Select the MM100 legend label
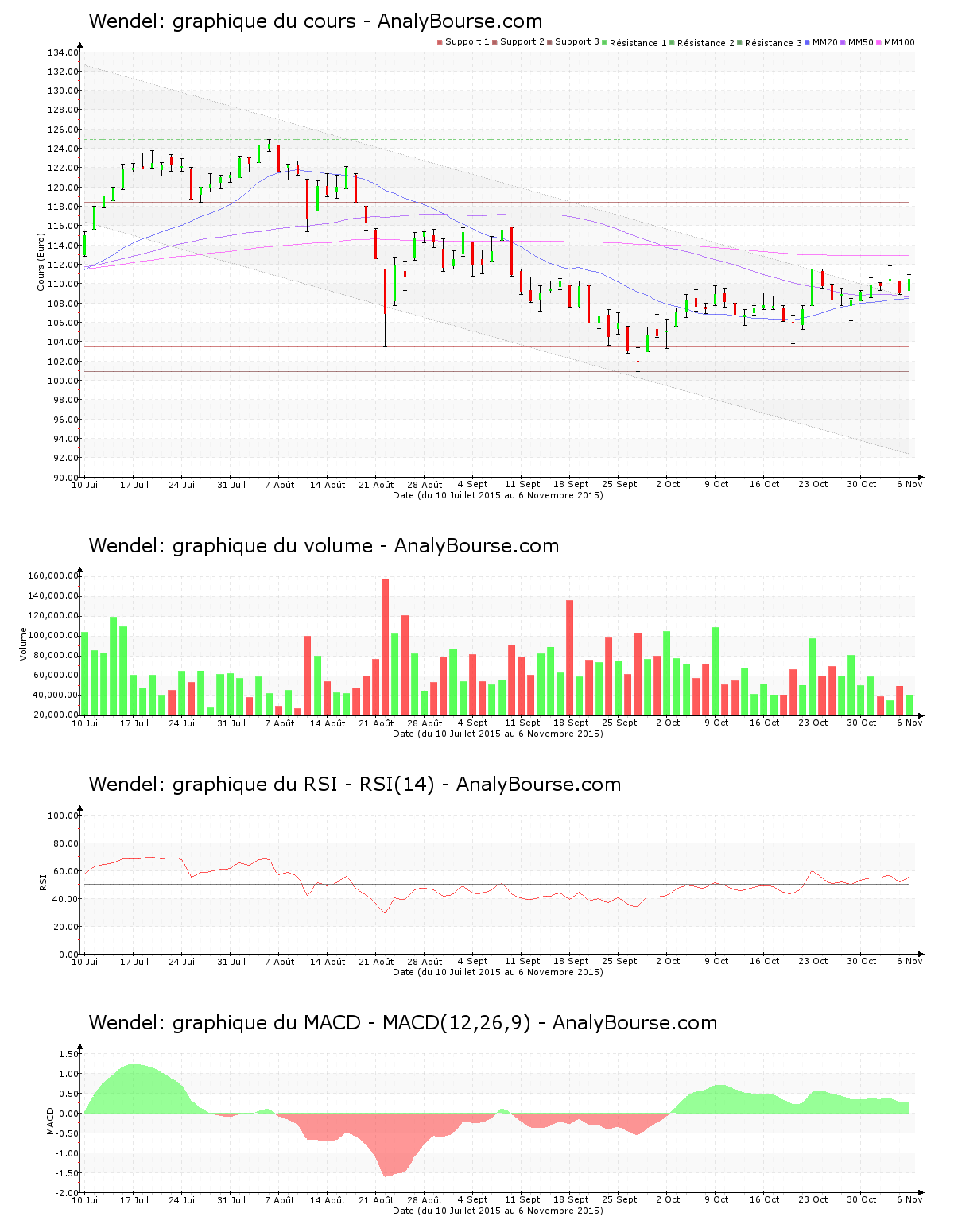Screen dimensions: 954x1232 899,42
